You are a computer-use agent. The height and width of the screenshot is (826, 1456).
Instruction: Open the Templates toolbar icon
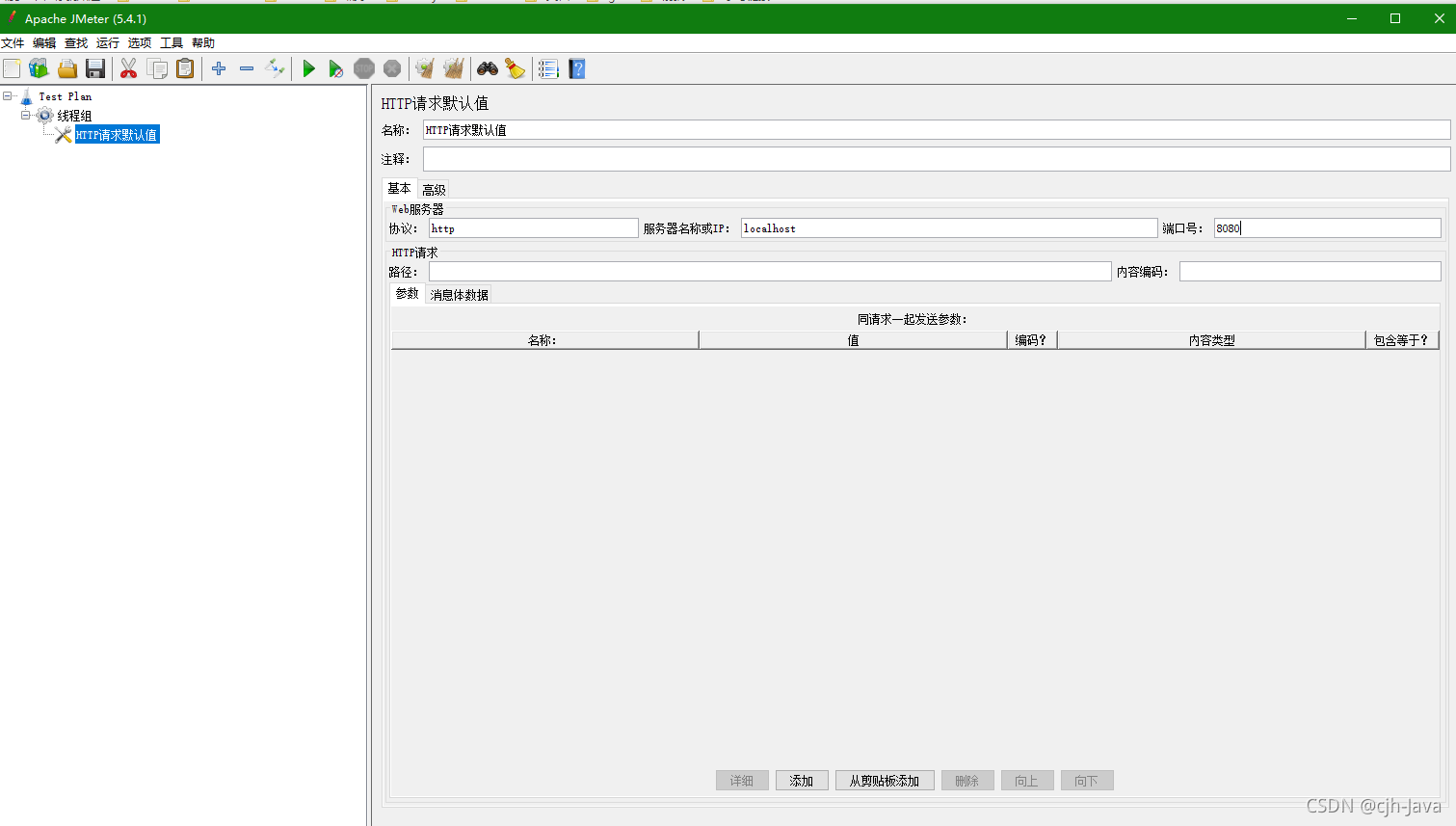[39, 68]
